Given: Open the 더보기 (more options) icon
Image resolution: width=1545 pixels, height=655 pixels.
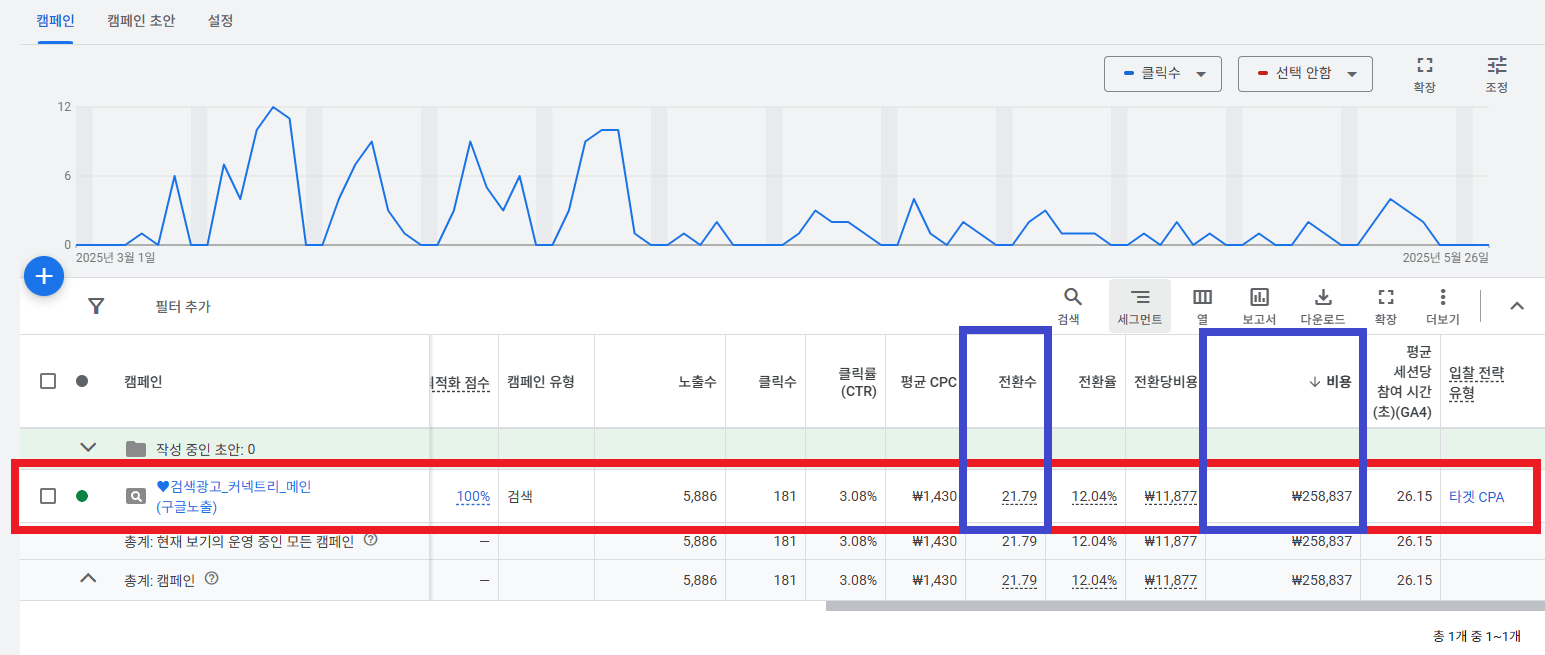Looking at the screenshot, I should tap(1443, 297).
